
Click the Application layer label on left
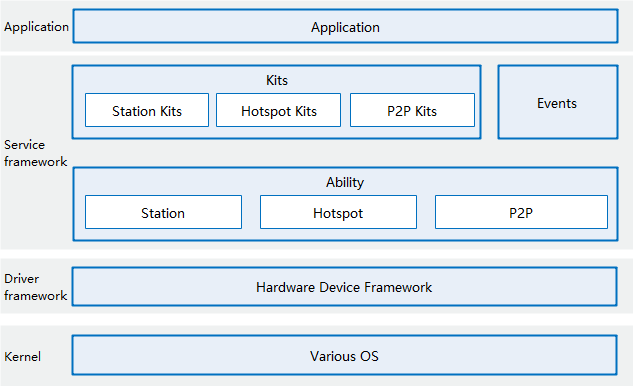(x=36, y=27)
